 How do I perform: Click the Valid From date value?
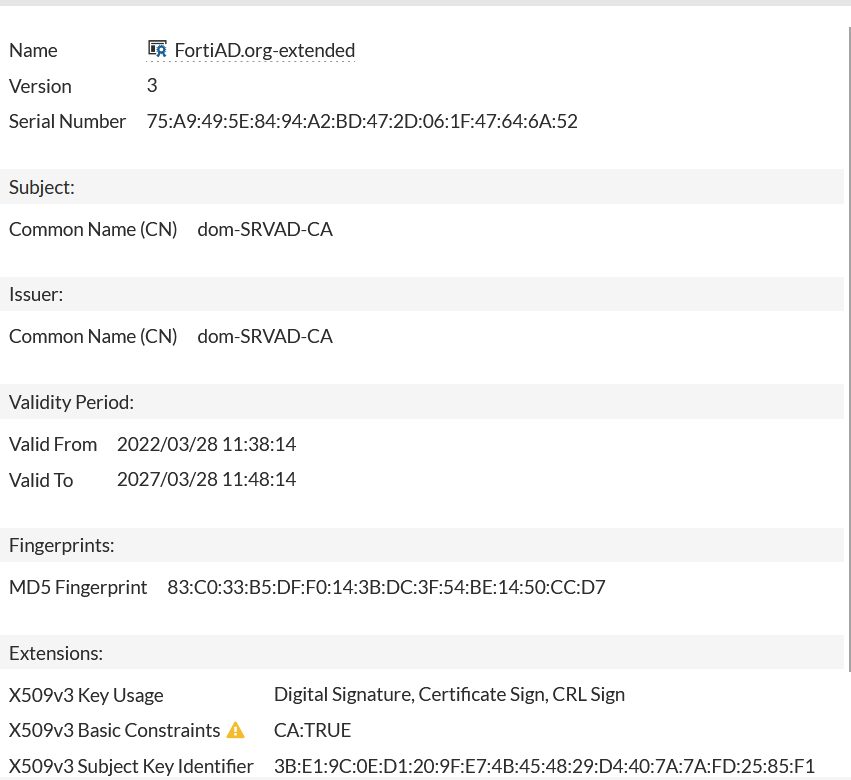pyautogui.click(x=206, y=444)
